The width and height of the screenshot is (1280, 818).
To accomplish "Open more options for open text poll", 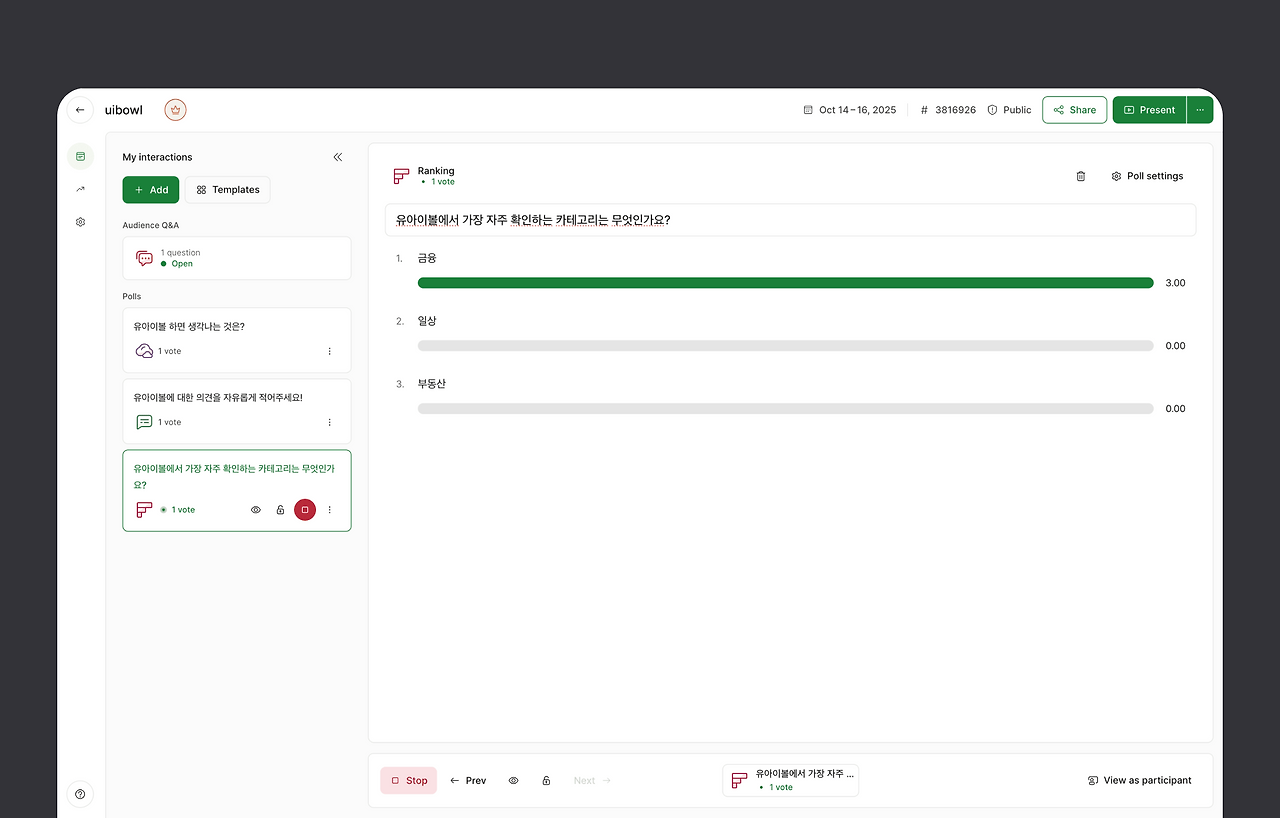I will pyautogui.click(x=330, y=422).
